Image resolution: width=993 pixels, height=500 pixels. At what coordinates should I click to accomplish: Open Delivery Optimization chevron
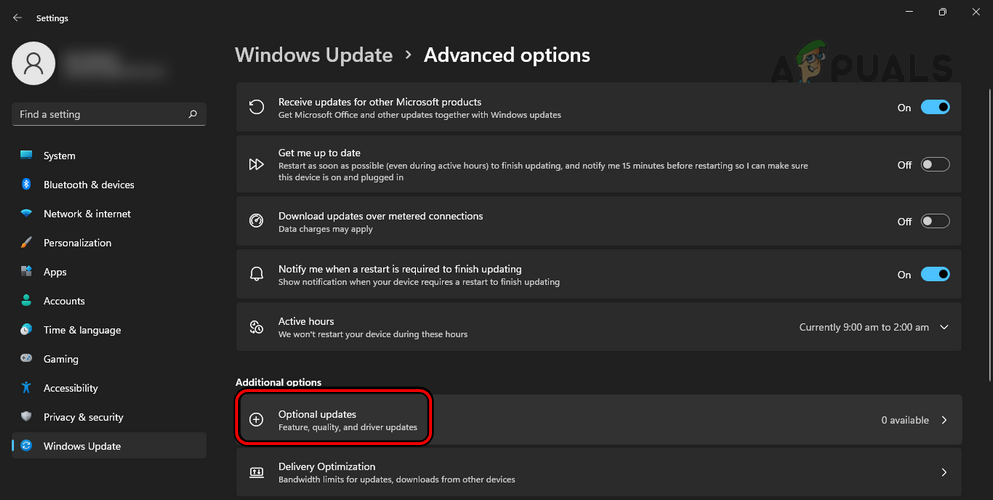pos(944,472)
